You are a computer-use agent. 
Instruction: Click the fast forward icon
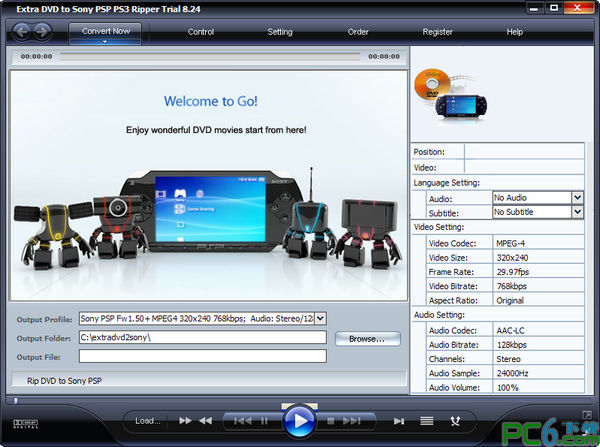click(x=185, y=421)
